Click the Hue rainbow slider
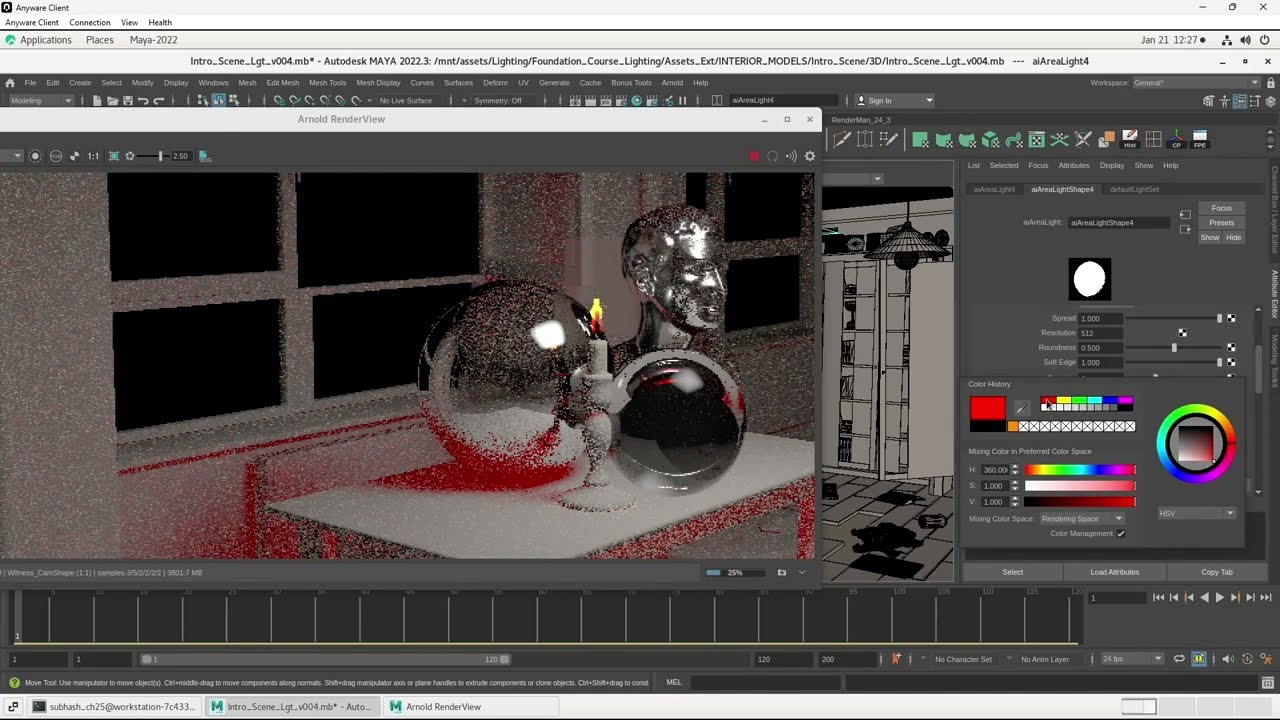Viewport: 1280px width, 720px height. pyautogui.click(x=1080, y=470)
